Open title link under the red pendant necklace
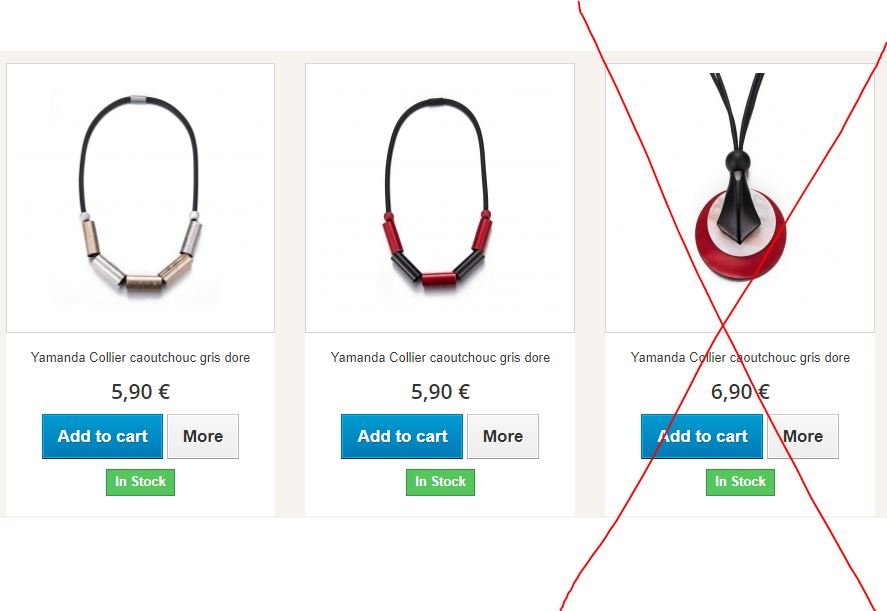887x611 pixels. (x=740, y=358)
